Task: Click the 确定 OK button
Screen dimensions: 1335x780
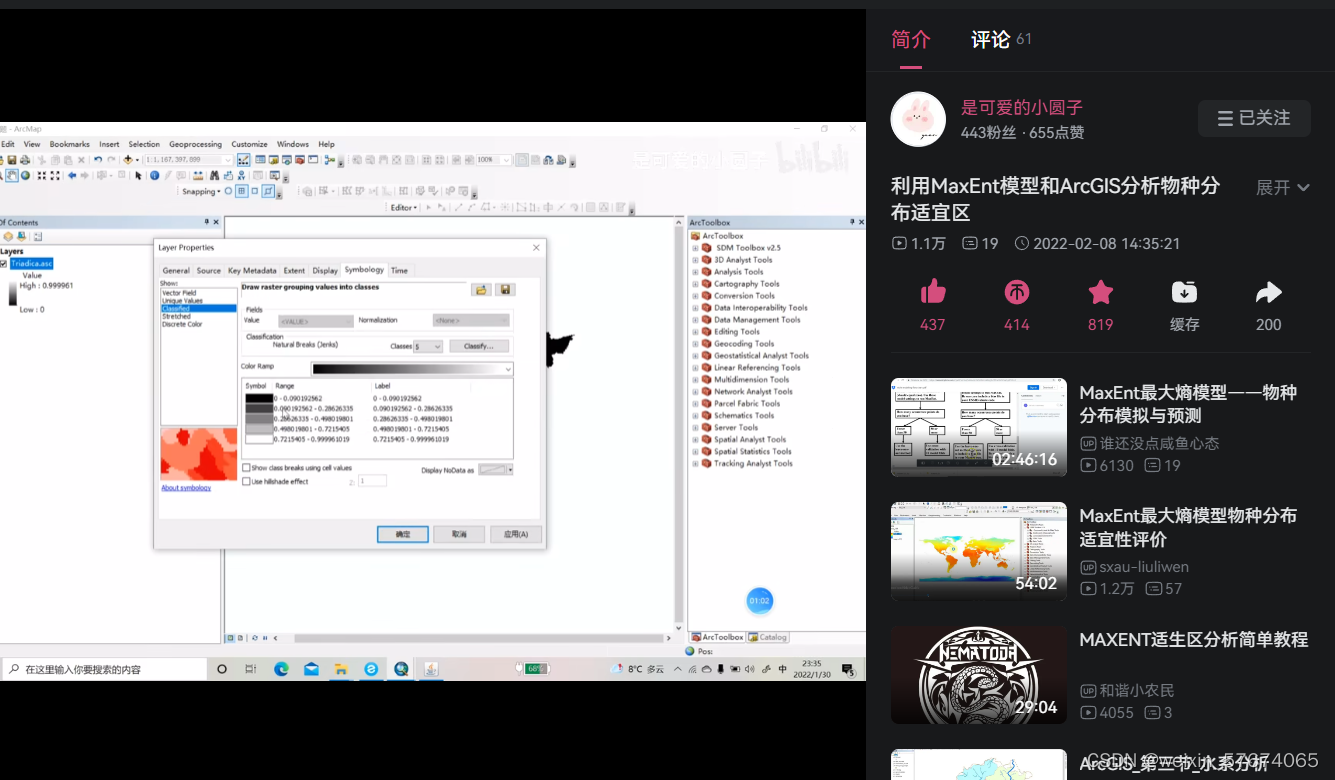Action: click(403, 534)
